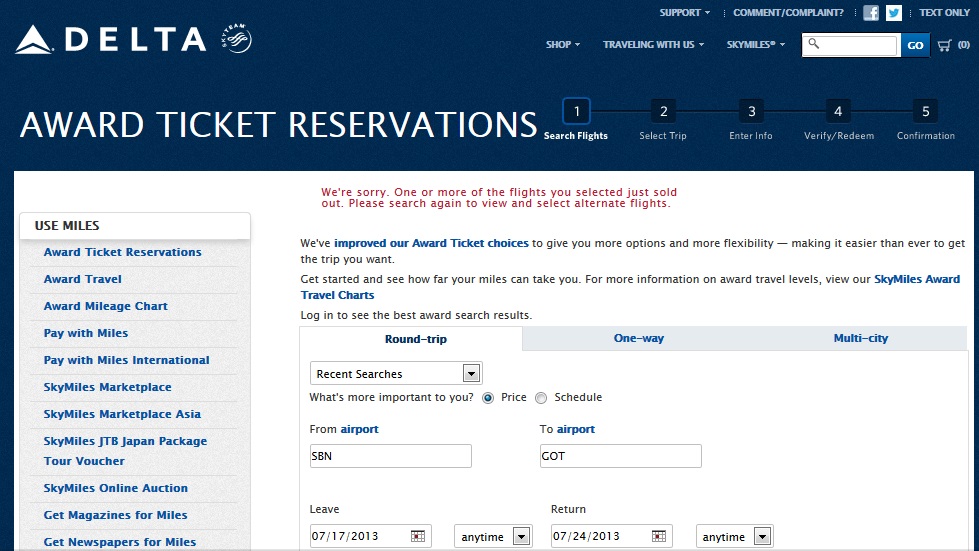Open the Award Mileage Chart link
Viewport: 979px width, 551px height.
(106, 306)
